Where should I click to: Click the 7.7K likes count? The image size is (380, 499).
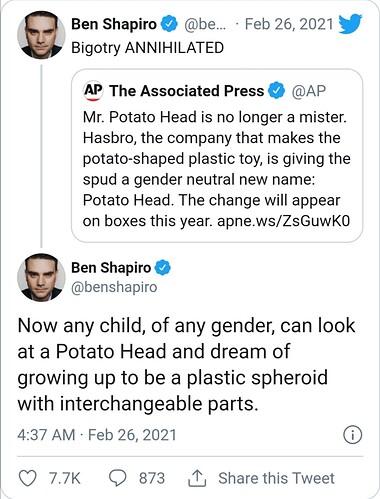click(x=65, y=478)
